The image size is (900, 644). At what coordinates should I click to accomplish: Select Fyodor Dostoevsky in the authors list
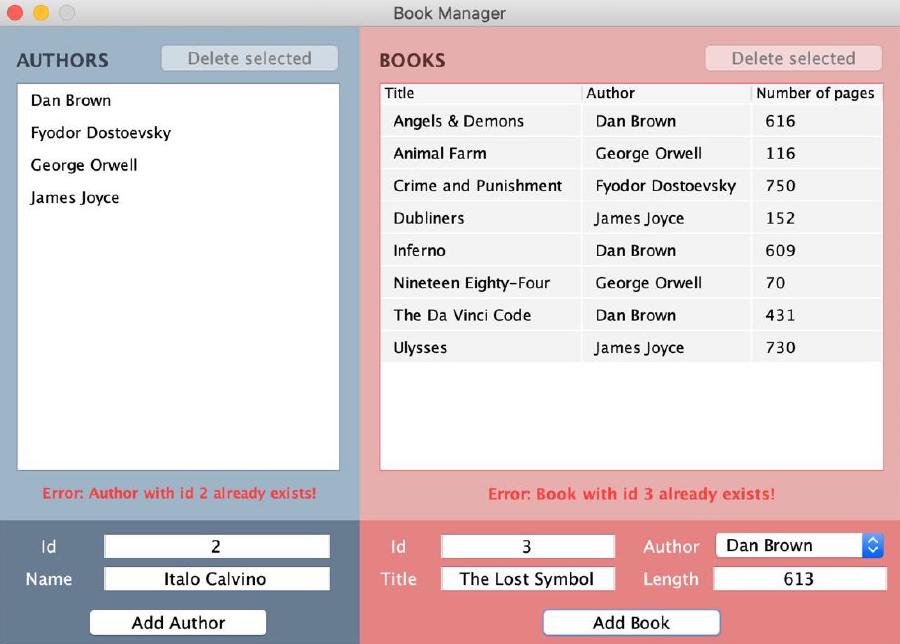point(100,133)
